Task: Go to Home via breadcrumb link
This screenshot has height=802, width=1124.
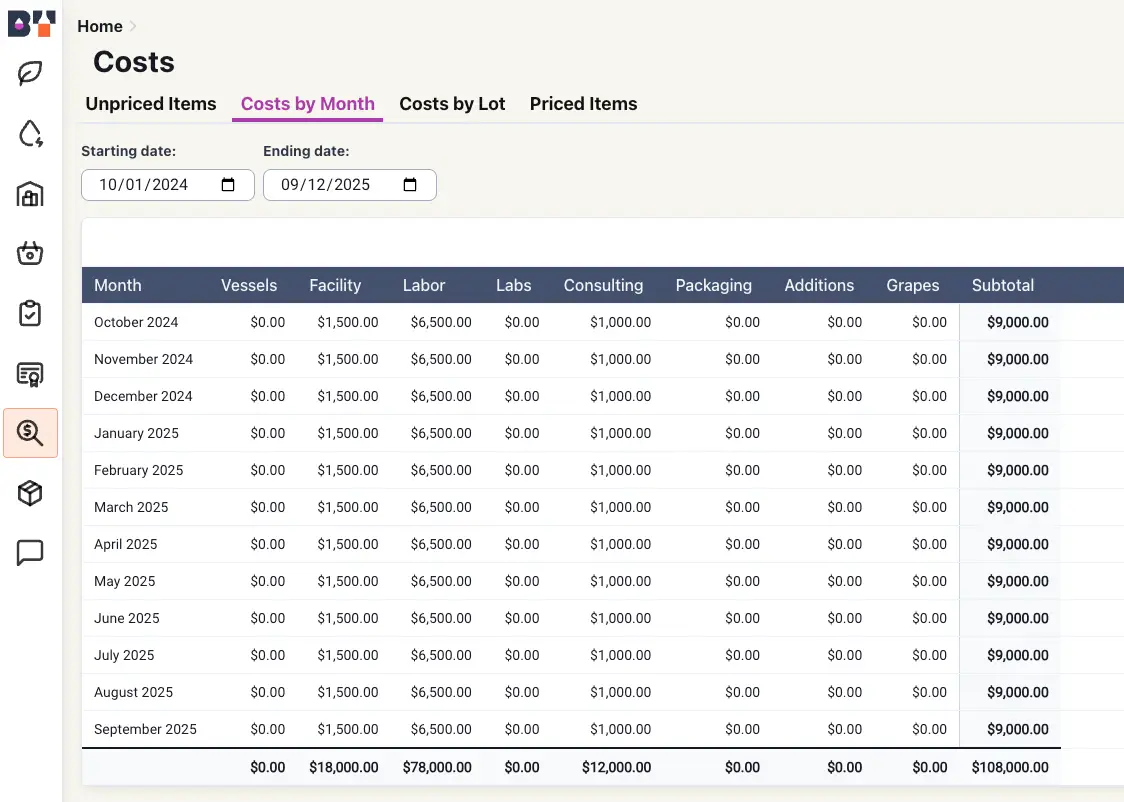Action: point(100,26)
